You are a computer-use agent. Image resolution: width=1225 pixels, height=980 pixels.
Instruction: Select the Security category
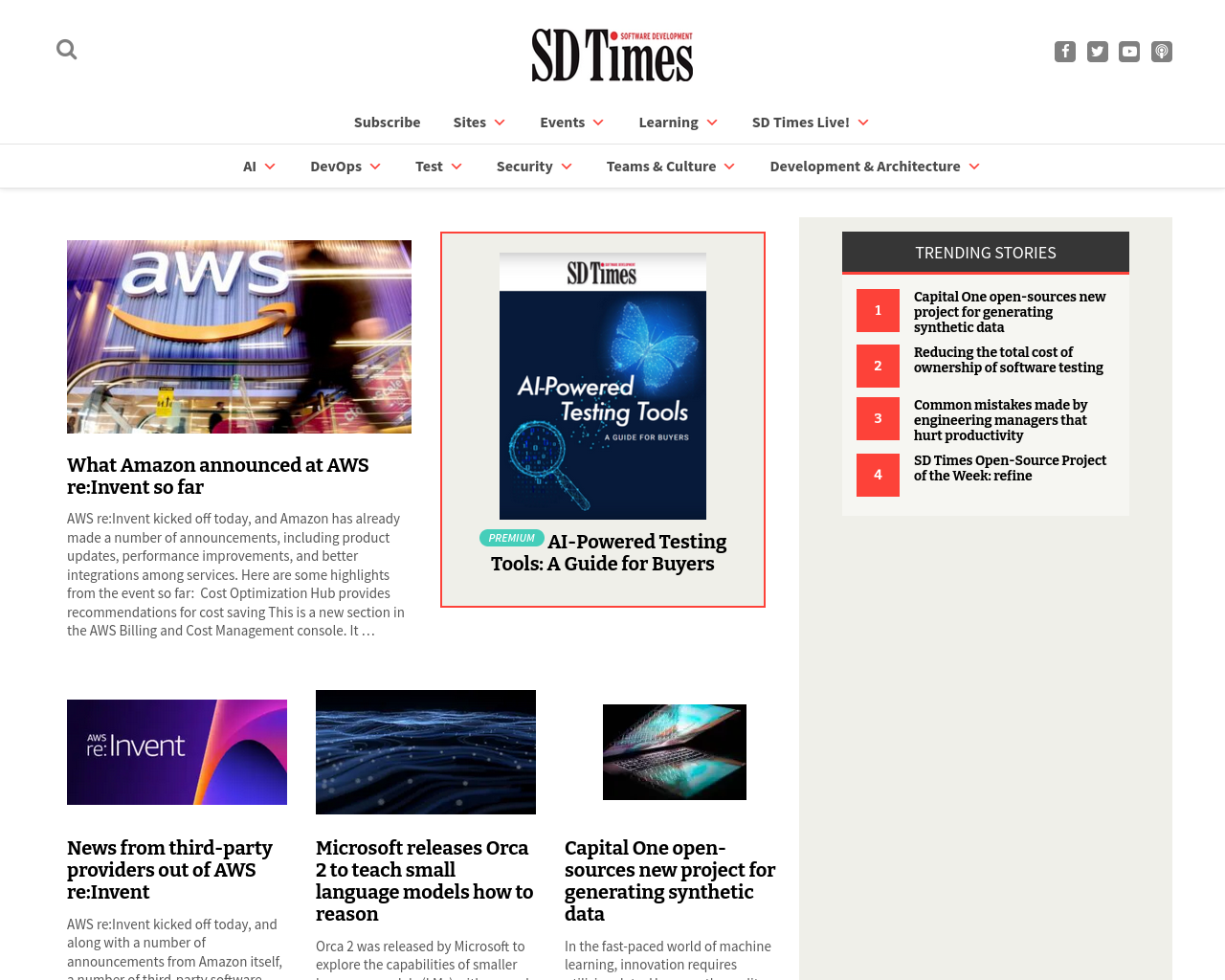(524, 167)
